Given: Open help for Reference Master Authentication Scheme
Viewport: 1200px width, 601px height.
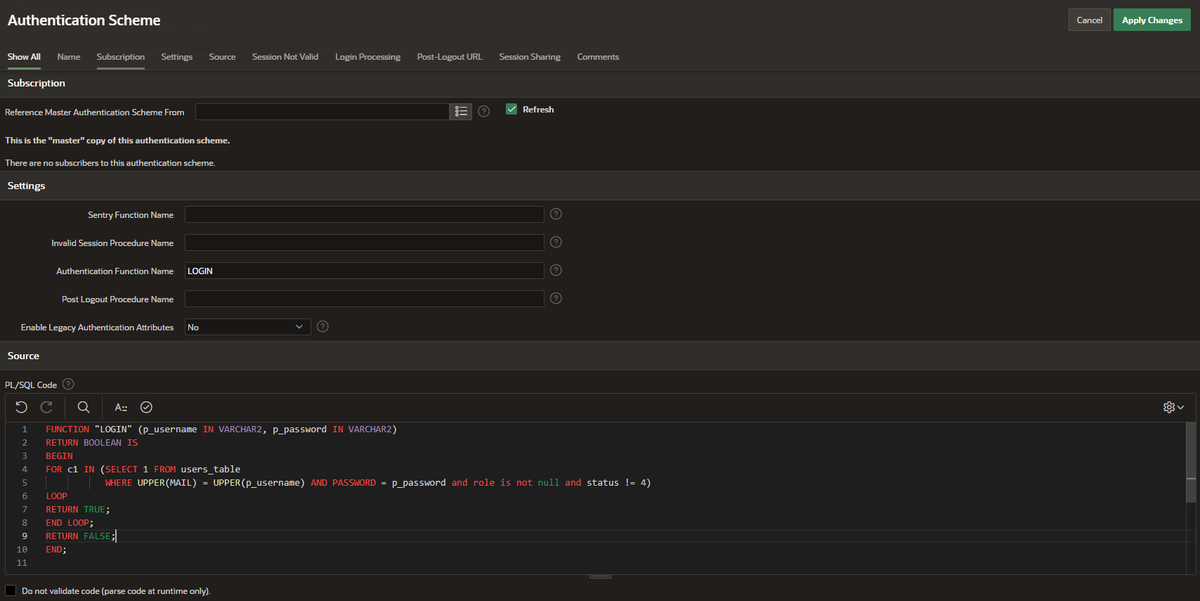Looking at the screenshot, I should click(x=484, y=111).
